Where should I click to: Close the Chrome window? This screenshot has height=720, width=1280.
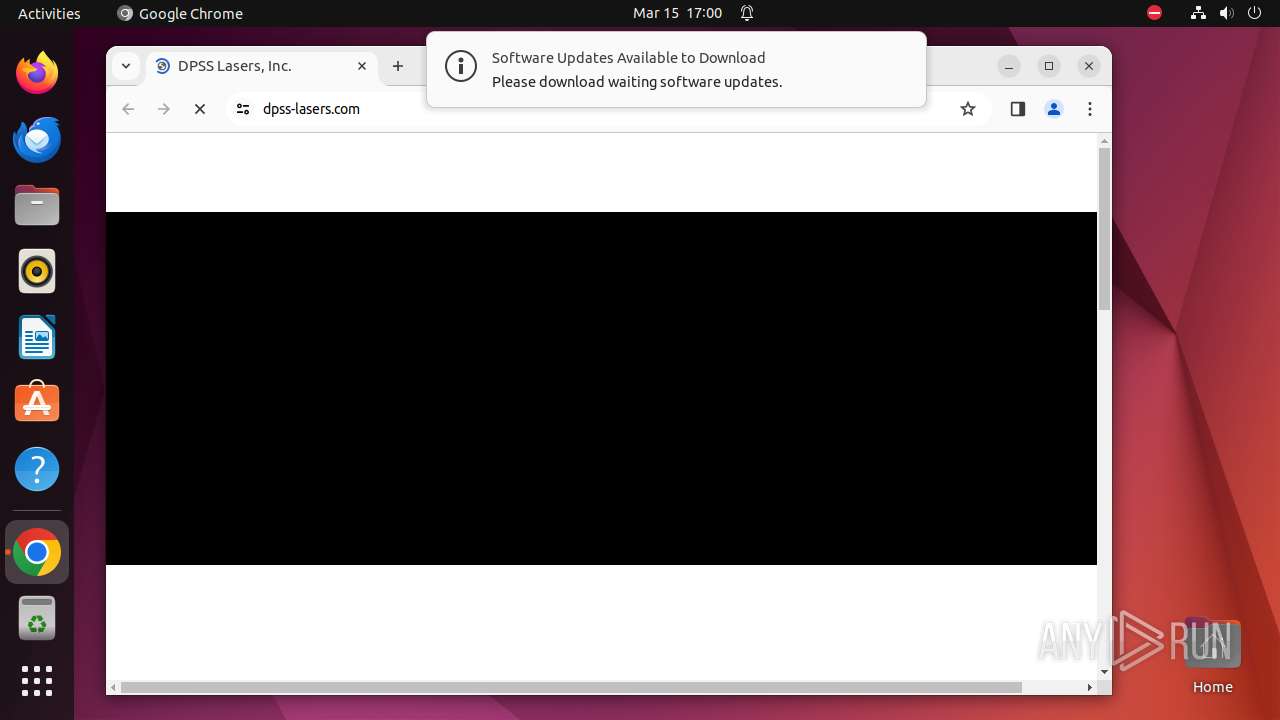tap(1089, 66)
